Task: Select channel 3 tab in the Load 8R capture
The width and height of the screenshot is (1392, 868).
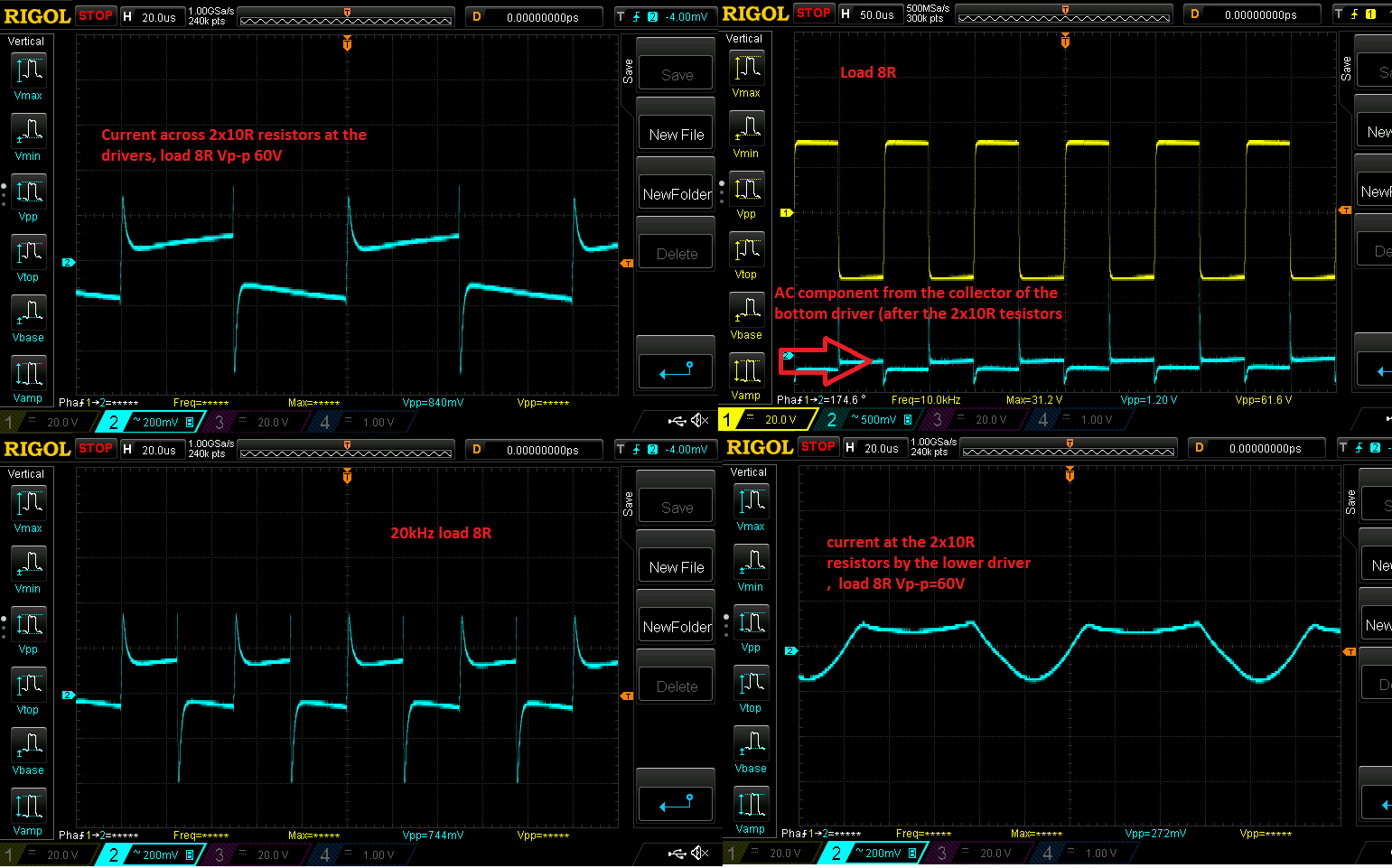Action: point(974,419)
